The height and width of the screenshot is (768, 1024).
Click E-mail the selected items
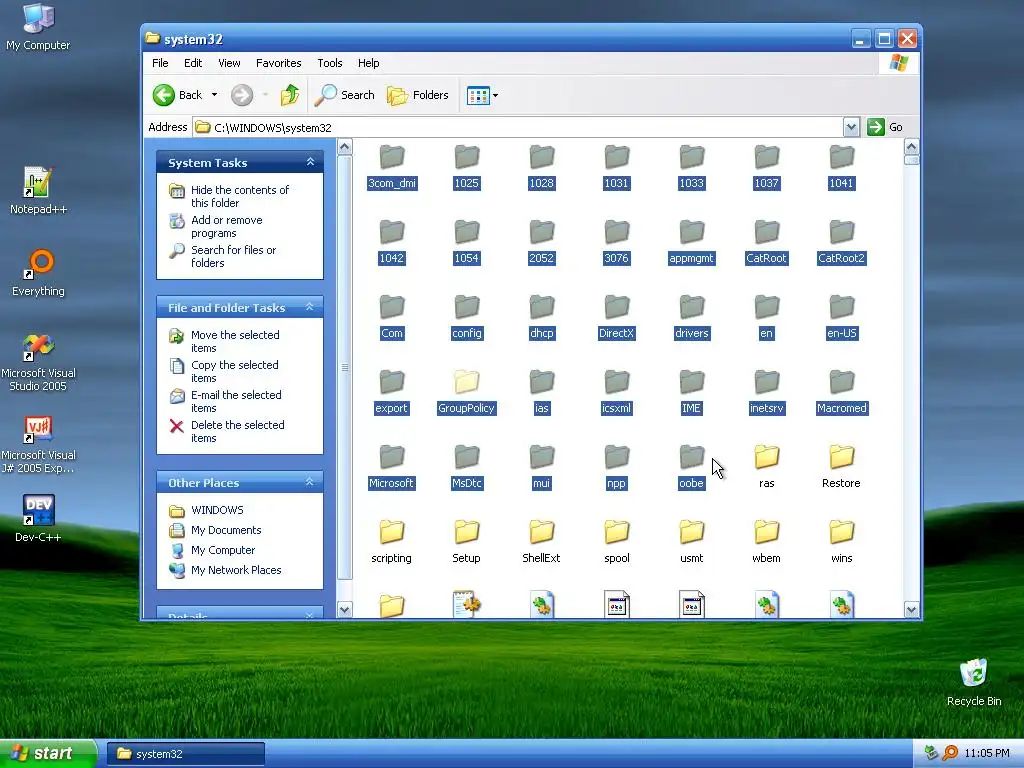tap(236, 402)
